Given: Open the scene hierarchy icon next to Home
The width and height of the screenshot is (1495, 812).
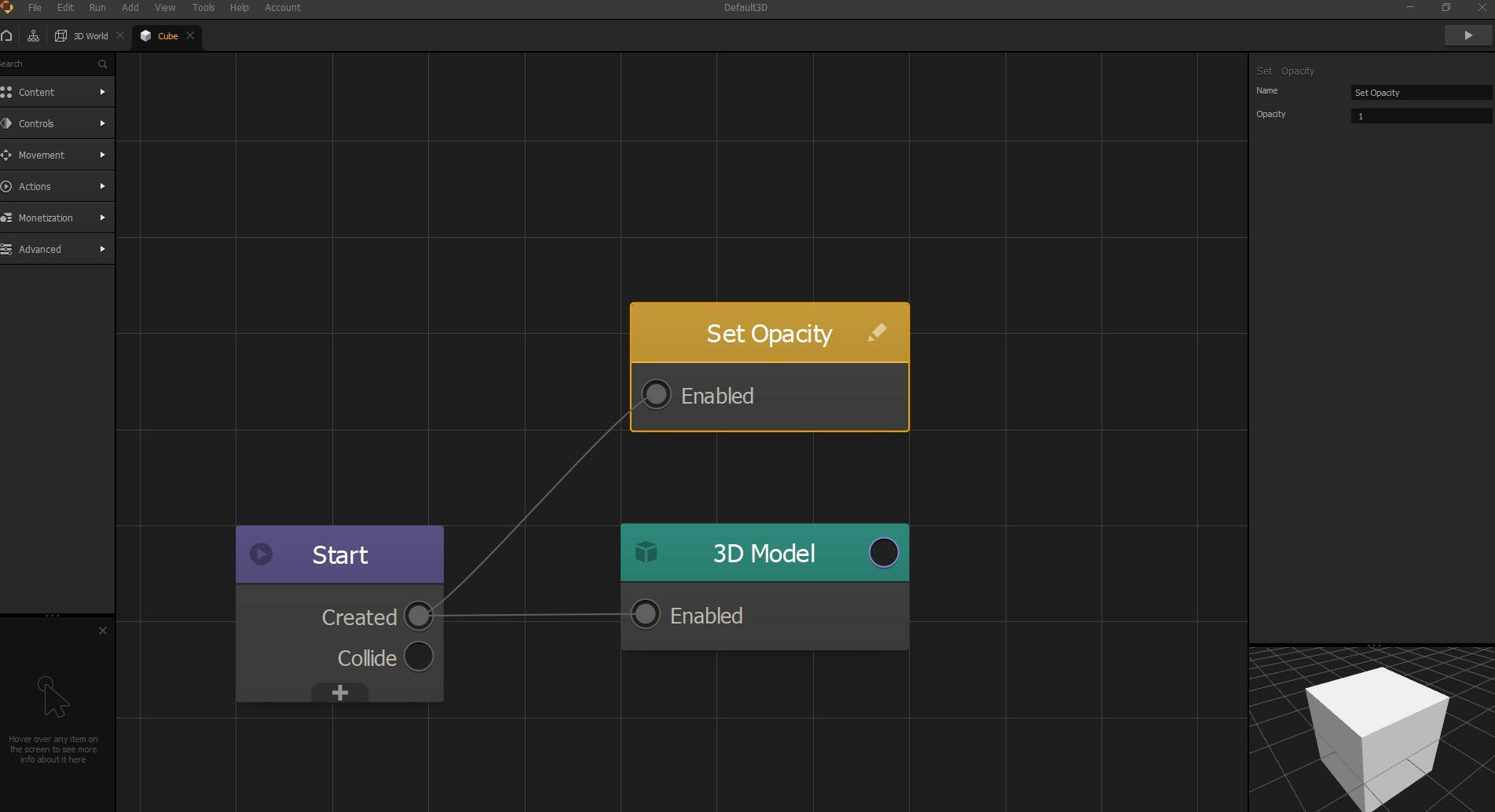Looking at the screenshot, I should pos(33,35).
